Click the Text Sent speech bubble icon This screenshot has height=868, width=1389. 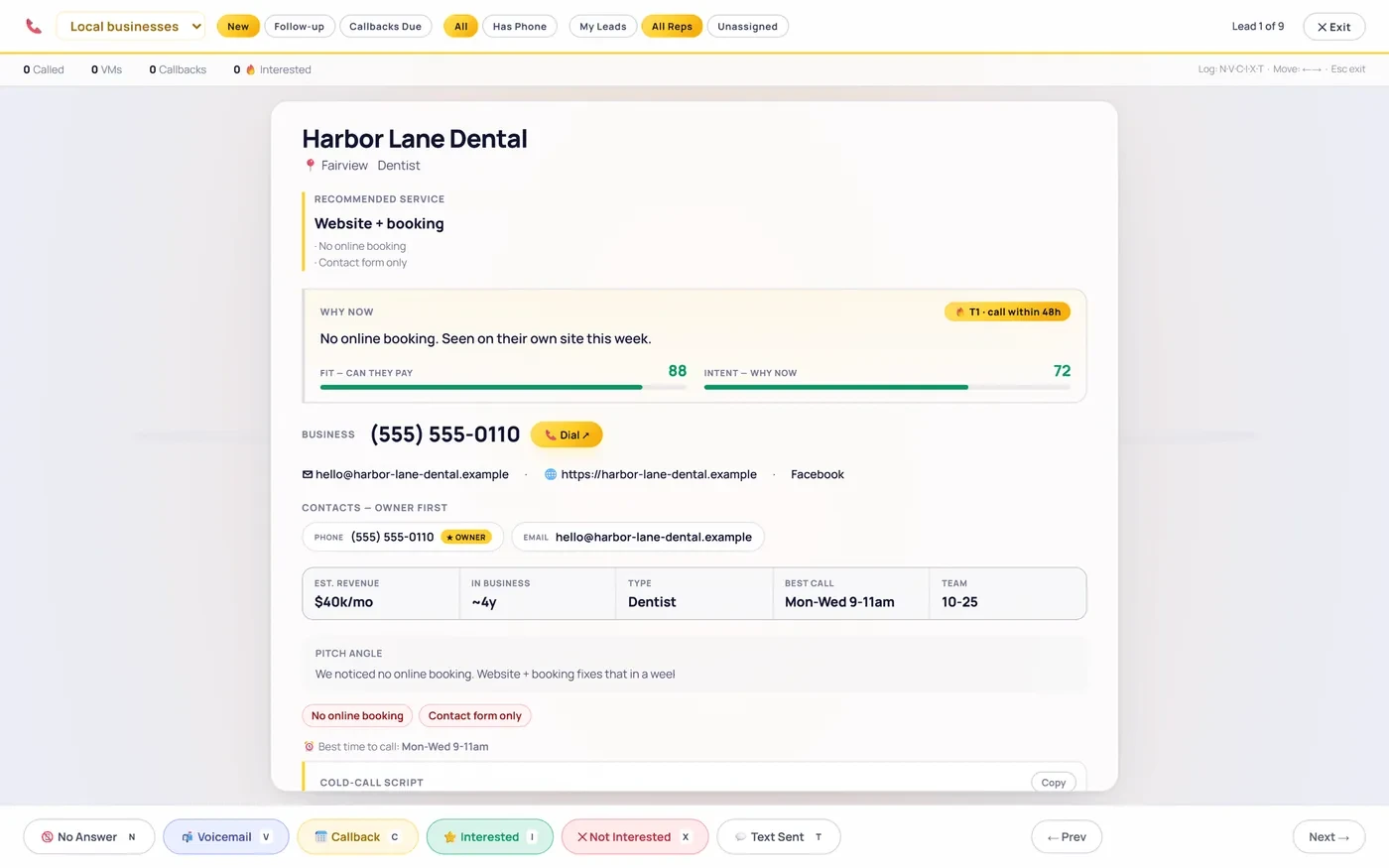pos(740,837)
